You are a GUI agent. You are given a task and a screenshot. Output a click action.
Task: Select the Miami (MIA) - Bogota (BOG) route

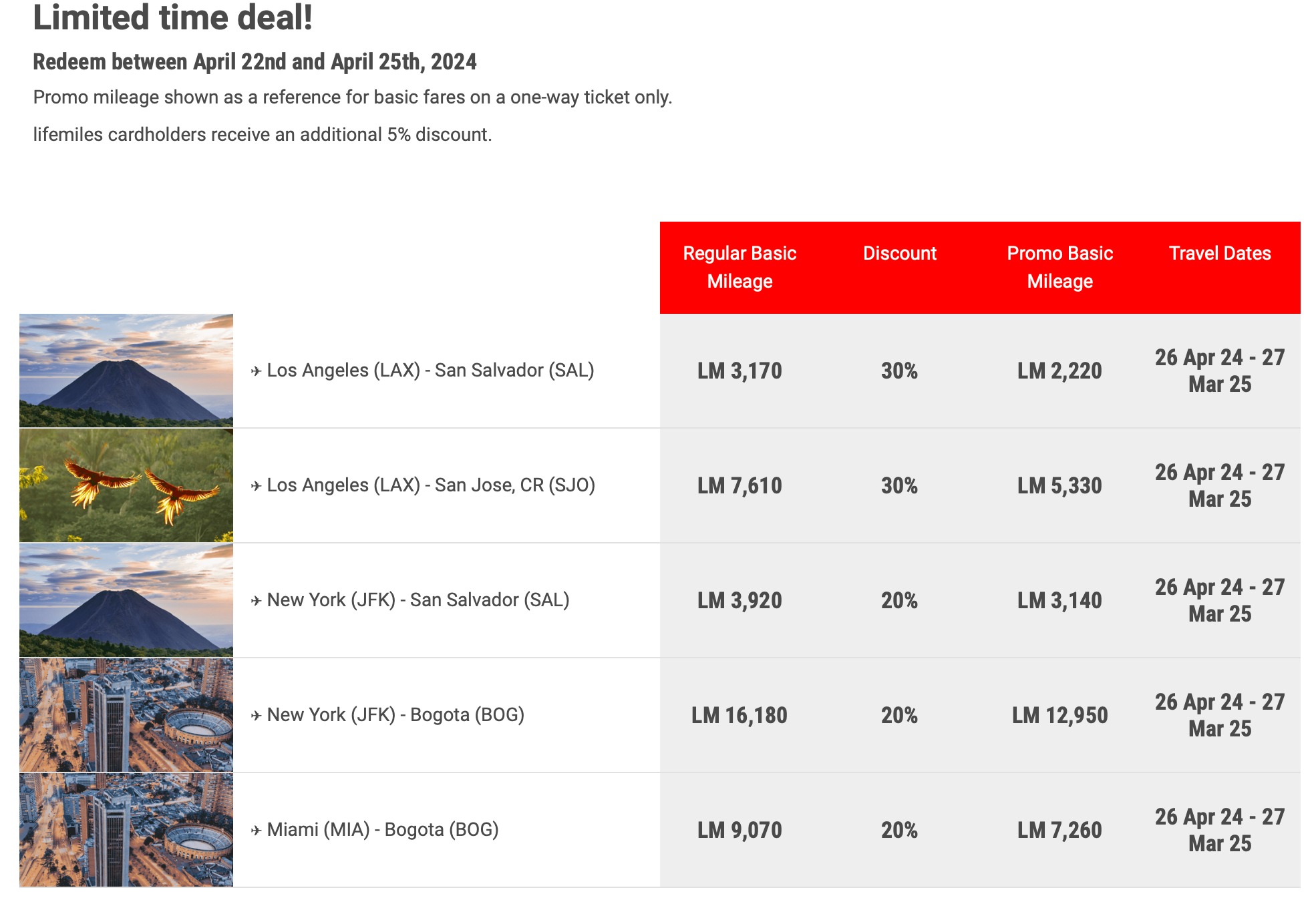pyautogui.click(x=383, y=830)
